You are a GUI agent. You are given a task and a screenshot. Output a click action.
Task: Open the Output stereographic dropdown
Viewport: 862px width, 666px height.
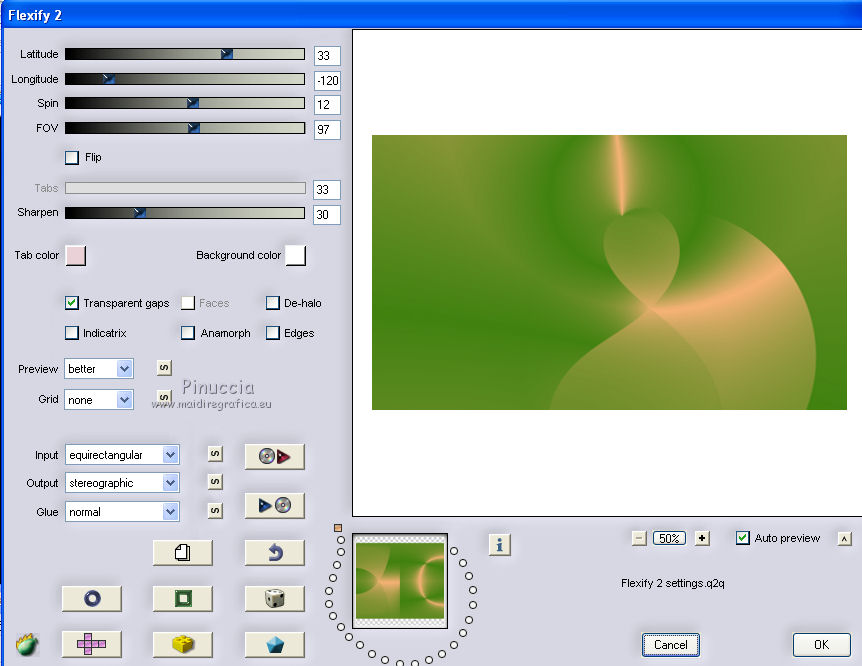coord(122,483)
